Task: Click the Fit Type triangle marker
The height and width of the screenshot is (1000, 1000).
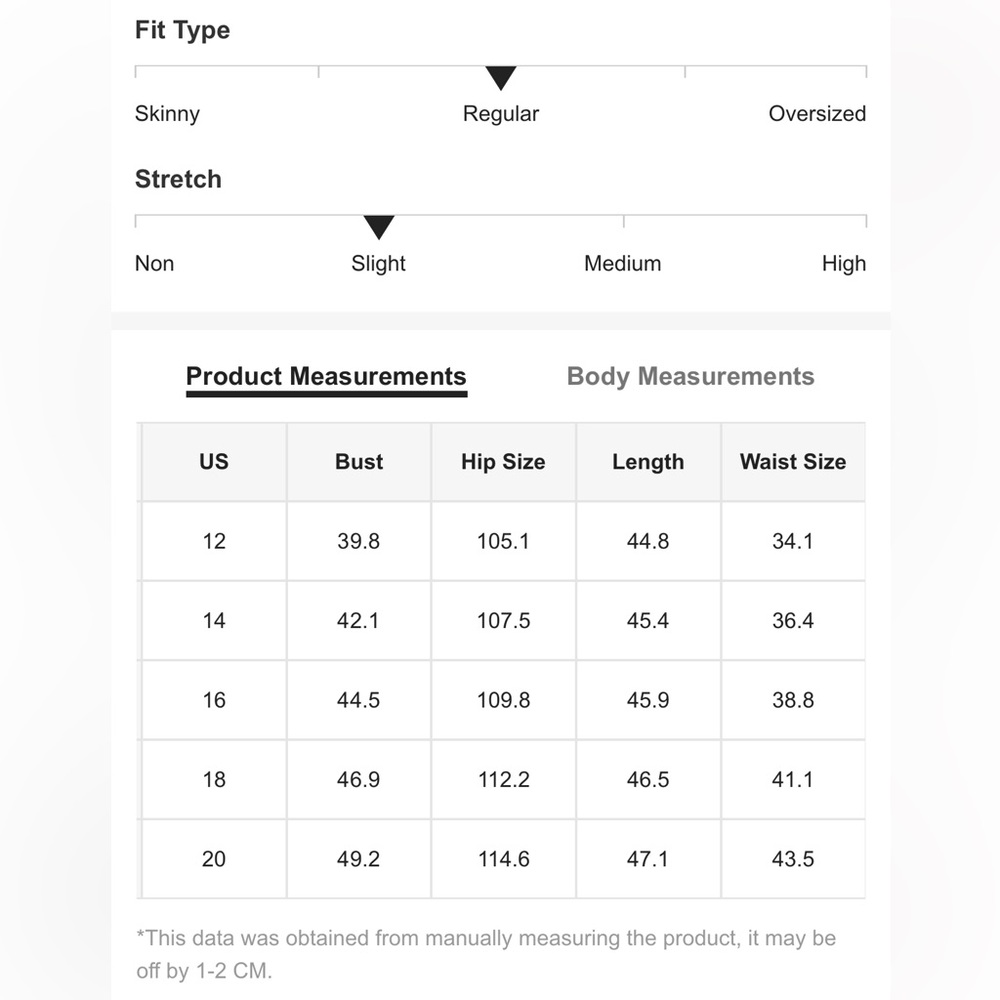Action: point(501,78)
